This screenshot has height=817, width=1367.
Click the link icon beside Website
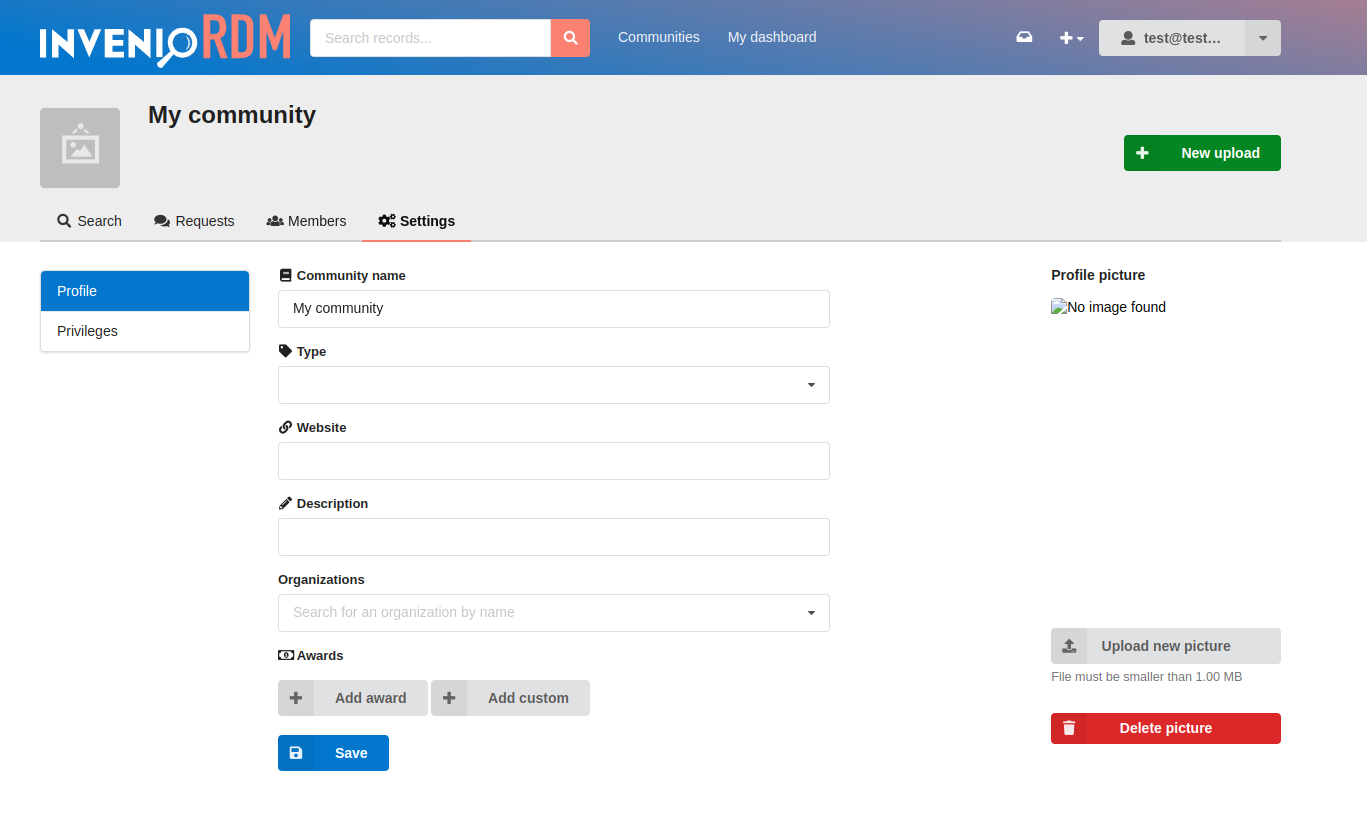click(x=284, y=427)
